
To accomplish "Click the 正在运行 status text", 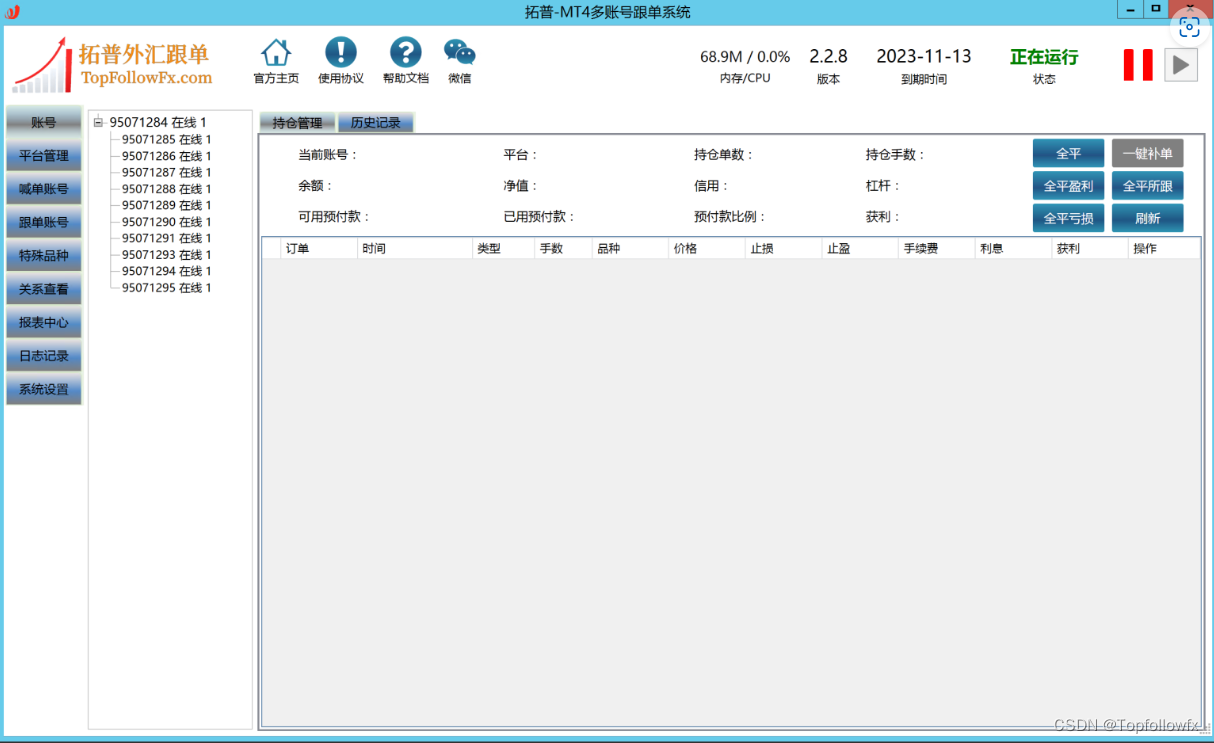I will (x=1044, y=57).
